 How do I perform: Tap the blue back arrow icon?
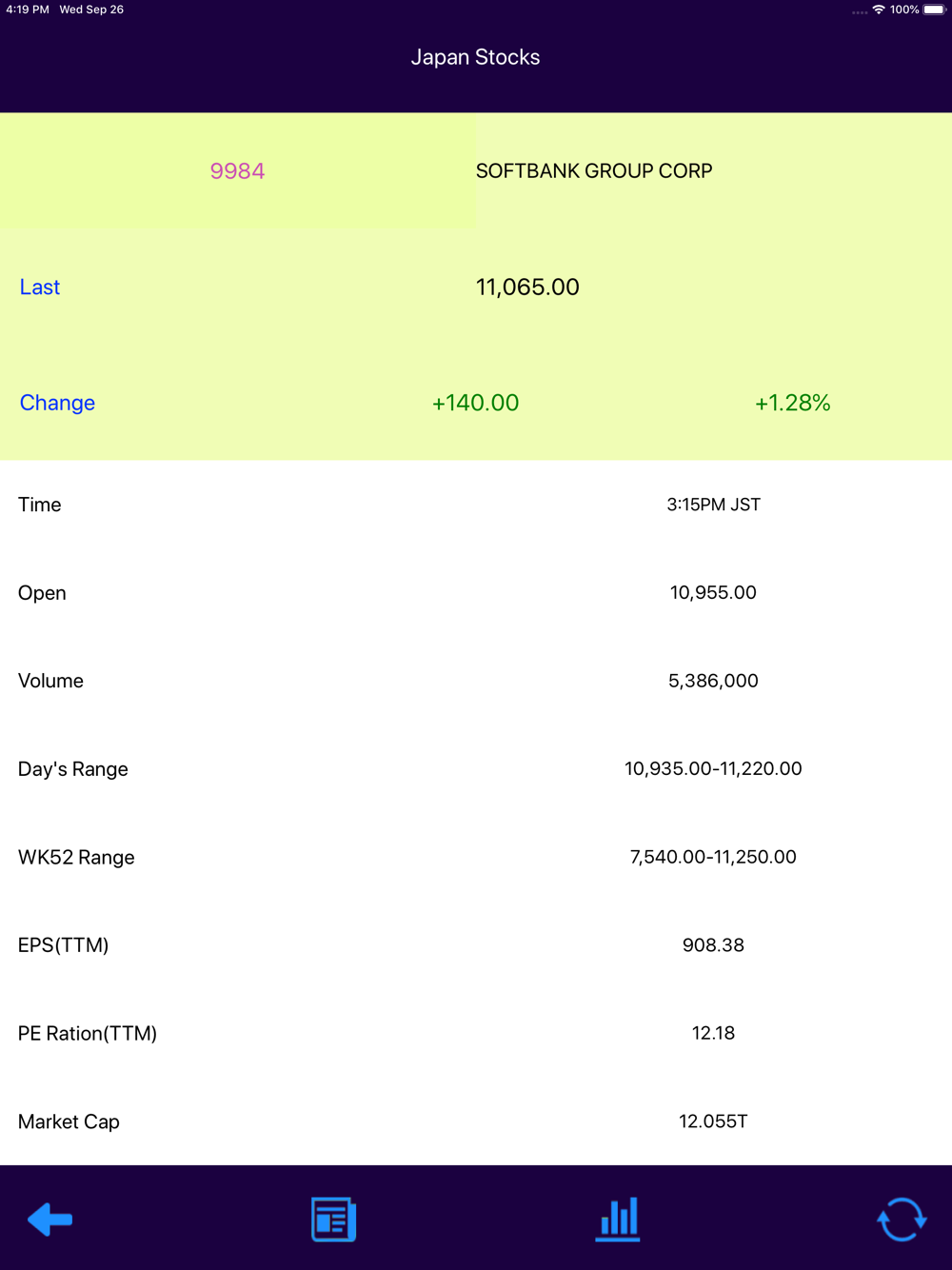tap(50, 1219)
